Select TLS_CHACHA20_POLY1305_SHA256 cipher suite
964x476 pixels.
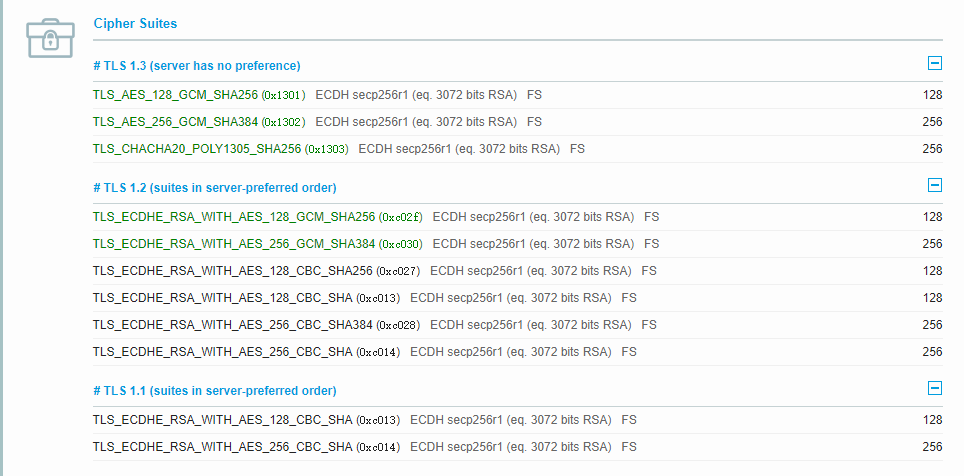(x=196, y=149)
